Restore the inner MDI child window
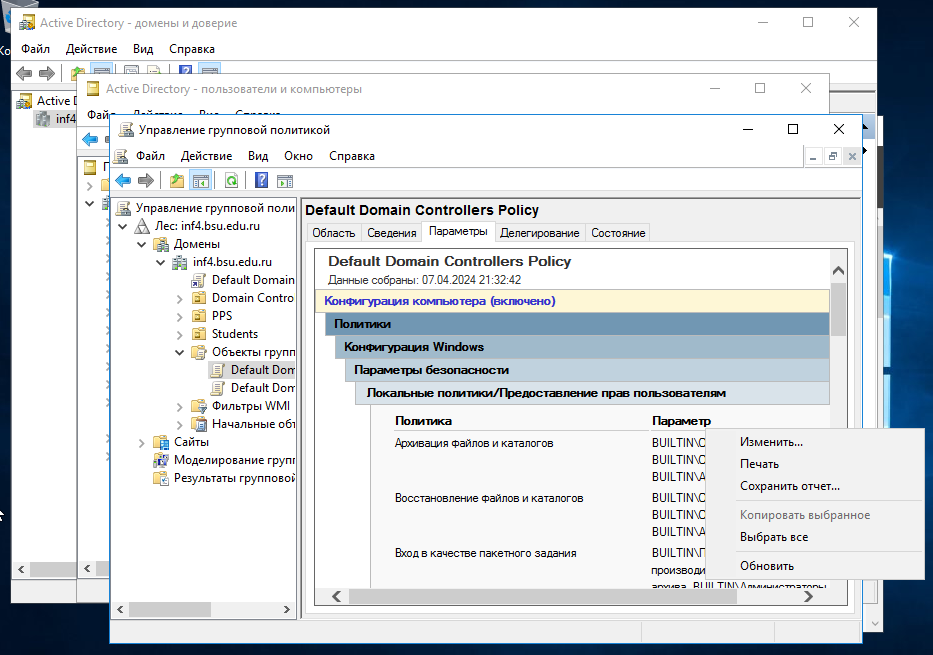 [x=832, y=156]
